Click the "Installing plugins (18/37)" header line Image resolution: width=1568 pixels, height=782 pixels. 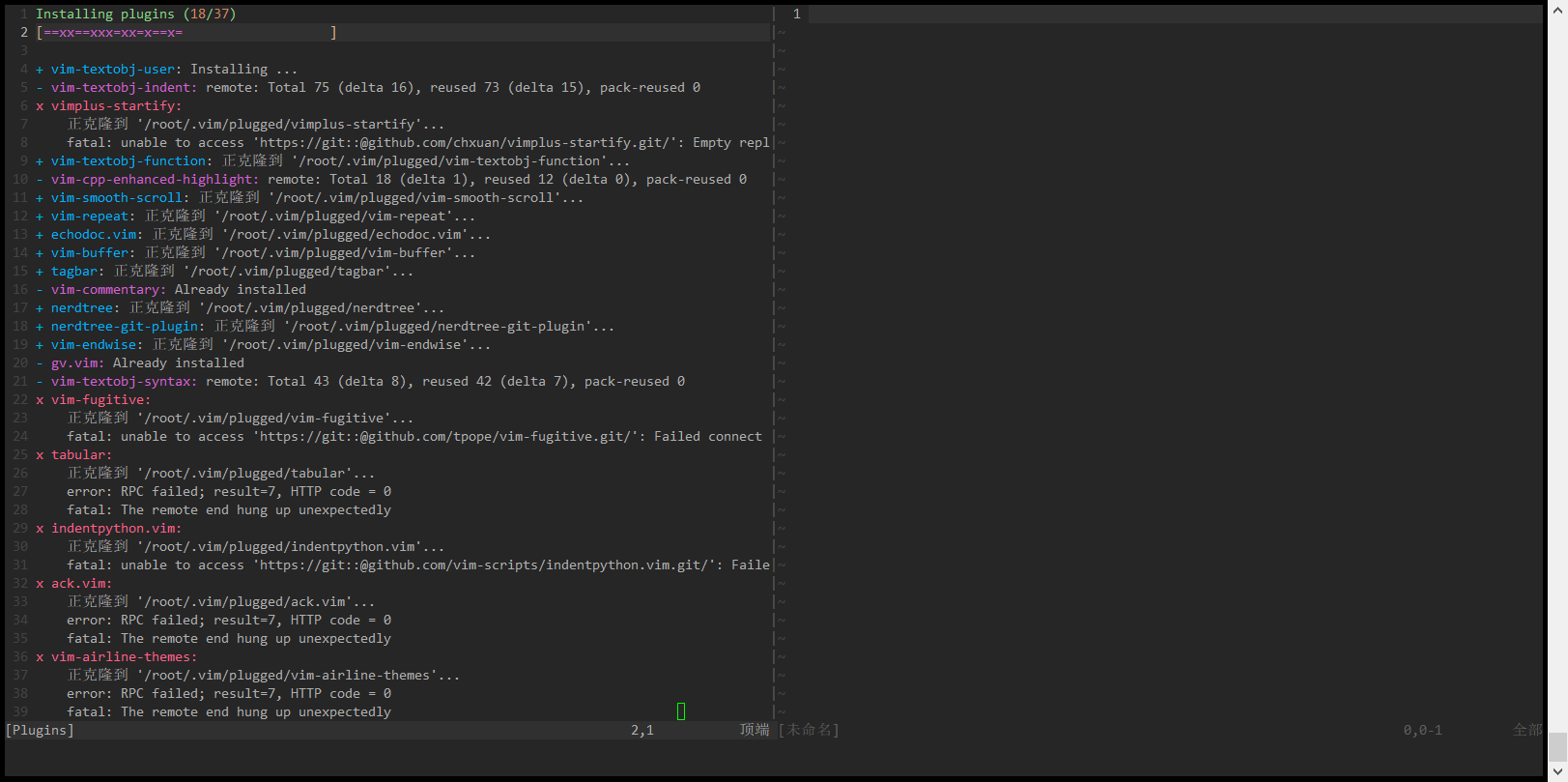(x=136, y=14)
